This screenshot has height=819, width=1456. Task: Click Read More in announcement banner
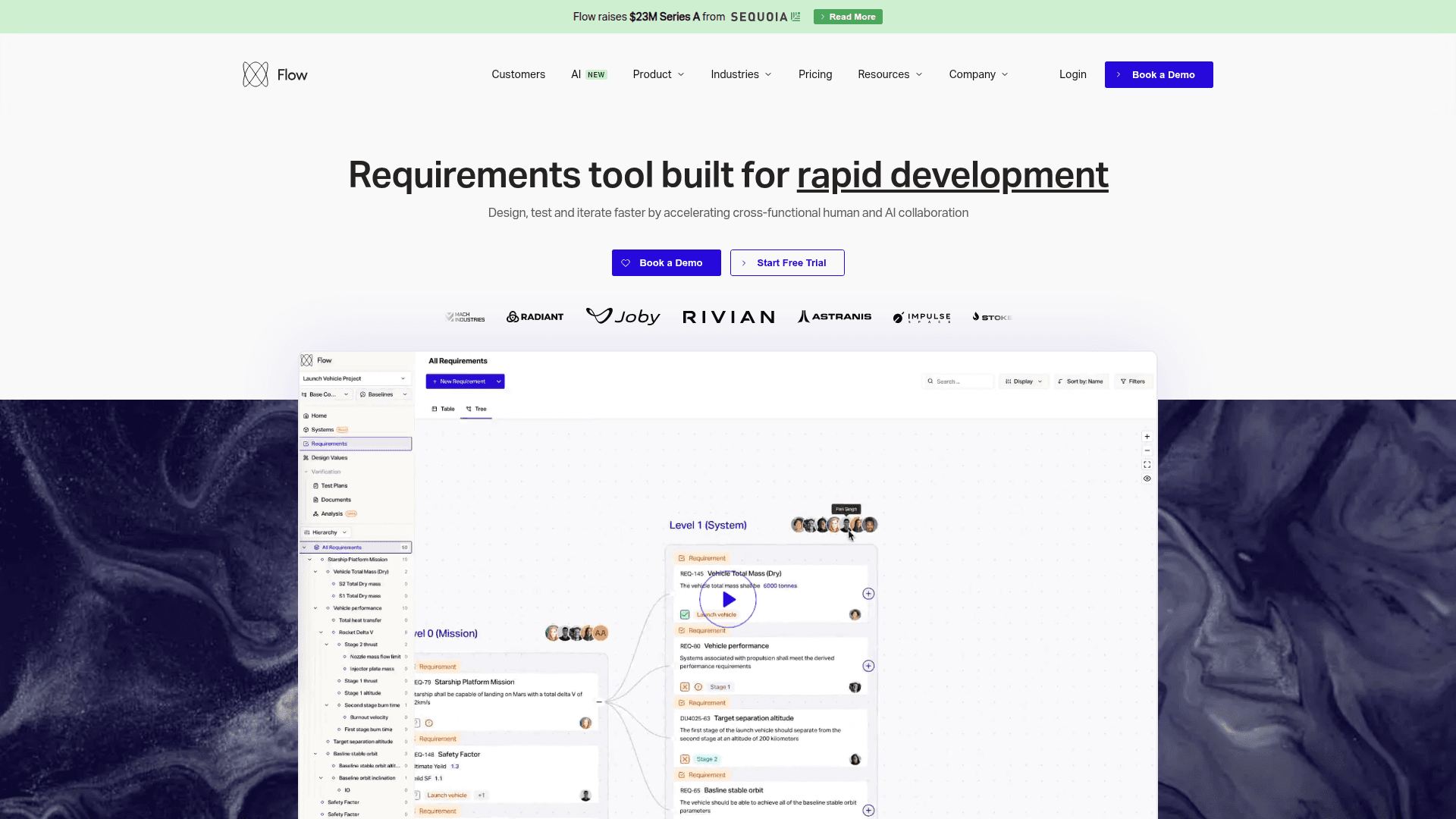click(848, 17)
